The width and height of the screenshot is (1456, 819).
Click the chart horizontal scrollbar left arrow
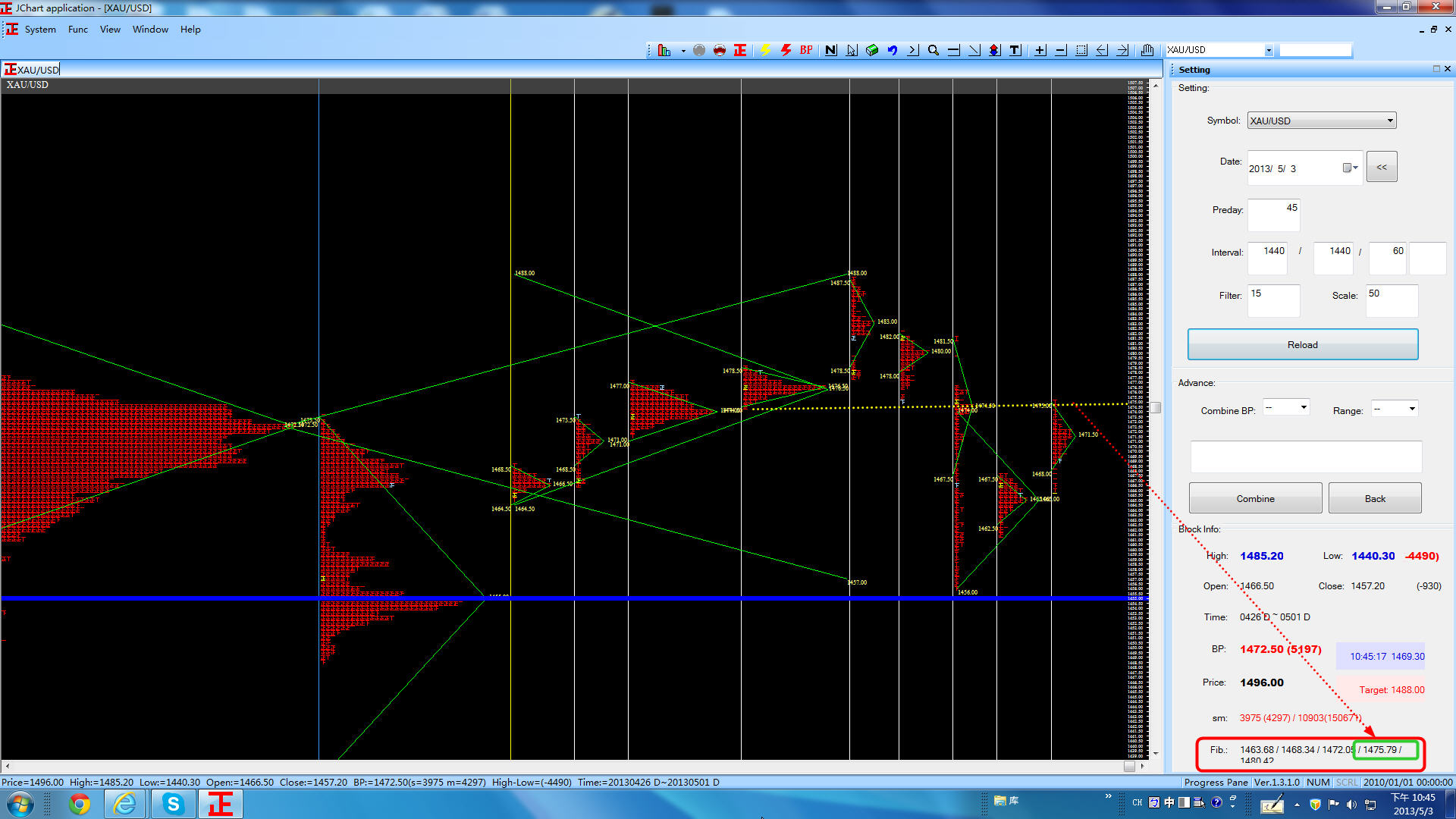[7, 767]
